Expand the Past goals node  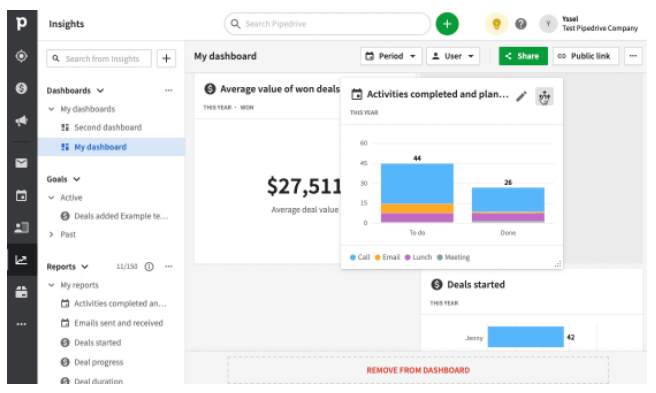tap(51, 234)
